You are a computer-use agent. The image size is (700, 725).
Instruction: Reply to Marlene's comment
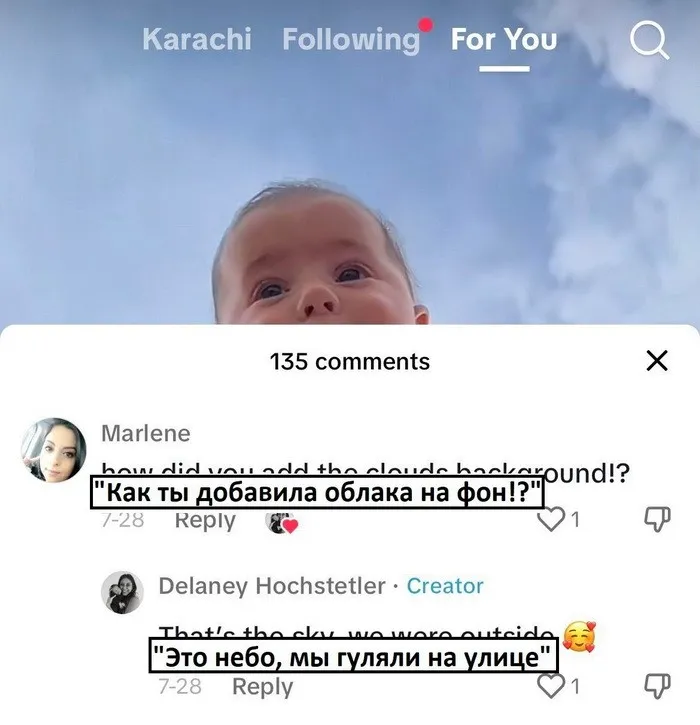click(x=205, y=520)
